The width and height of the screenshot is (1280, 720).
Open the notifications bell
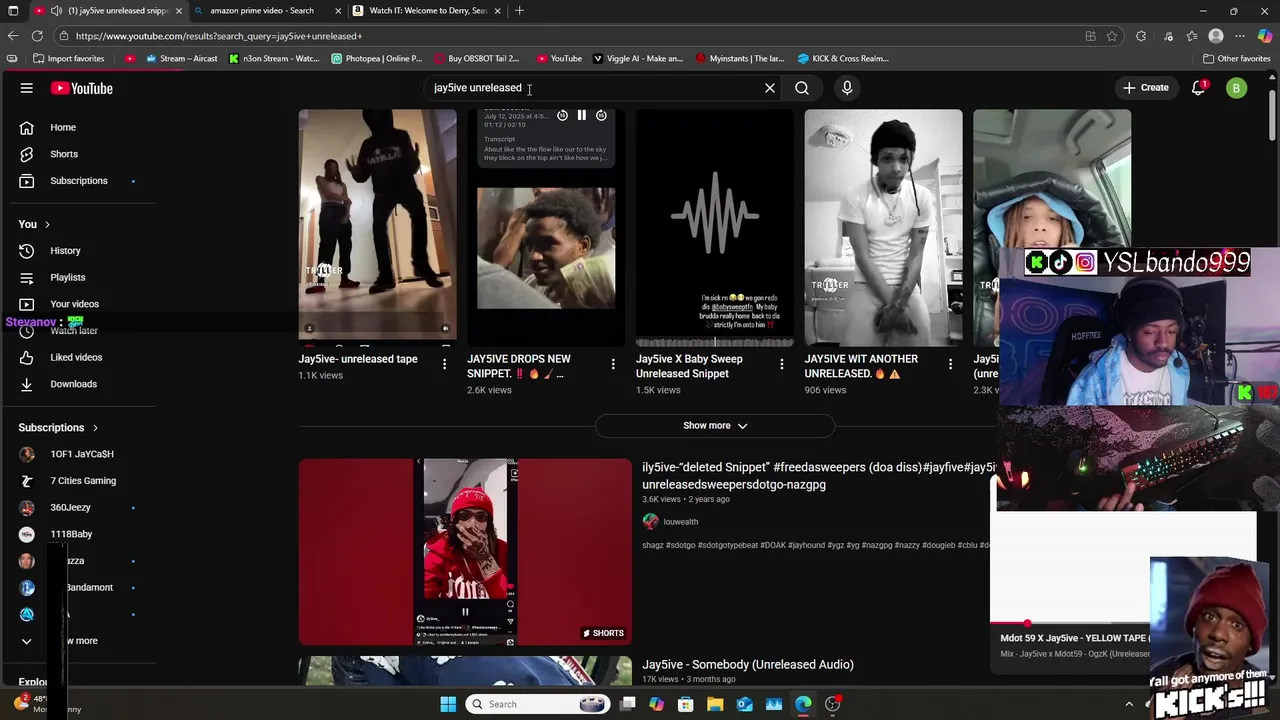pyautogui.click(x=1198, y=88)
